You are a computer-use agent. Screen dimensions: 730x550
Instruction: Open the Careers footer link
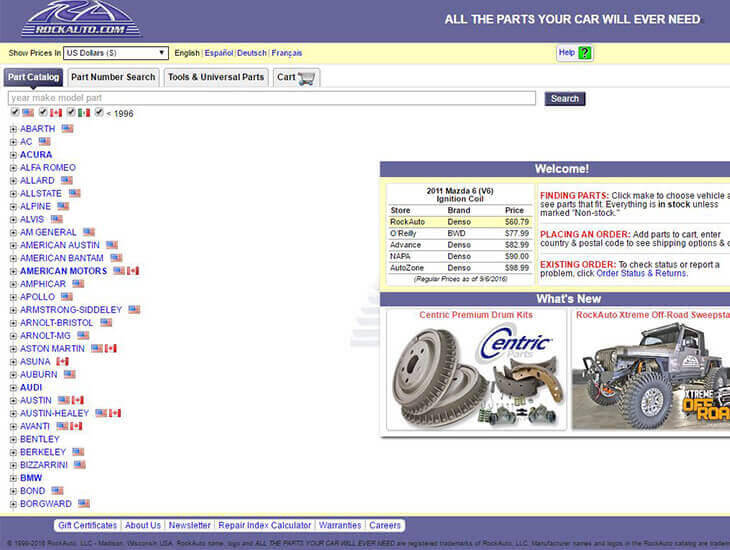[x=385, y=525]
